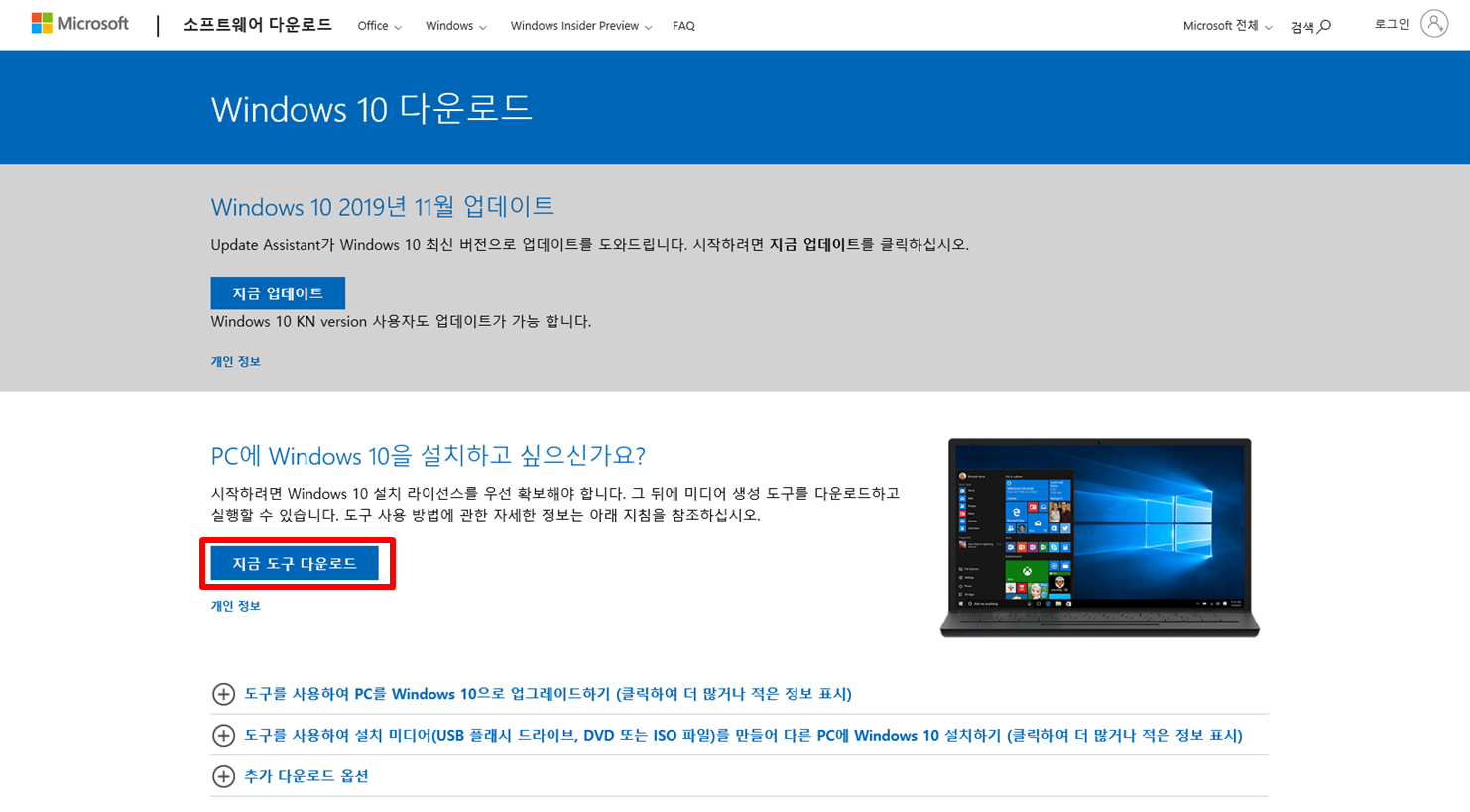Click the Windows 10 2019년 11월 업데이트 heading

pyautogui.click(x=382, y=207)
